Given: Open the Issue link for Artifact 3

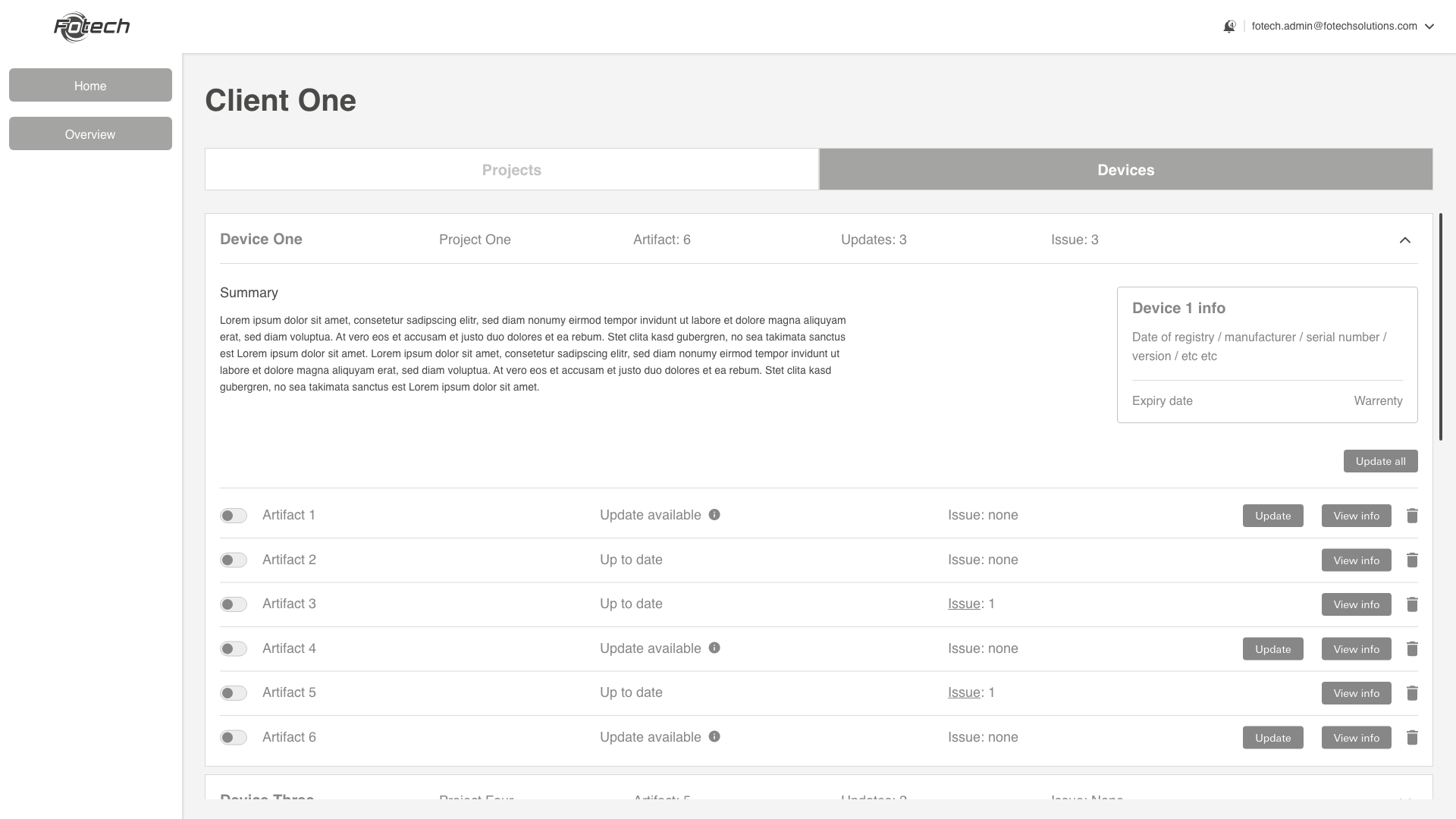Looking at the screenshot, I should click(964, 604).
